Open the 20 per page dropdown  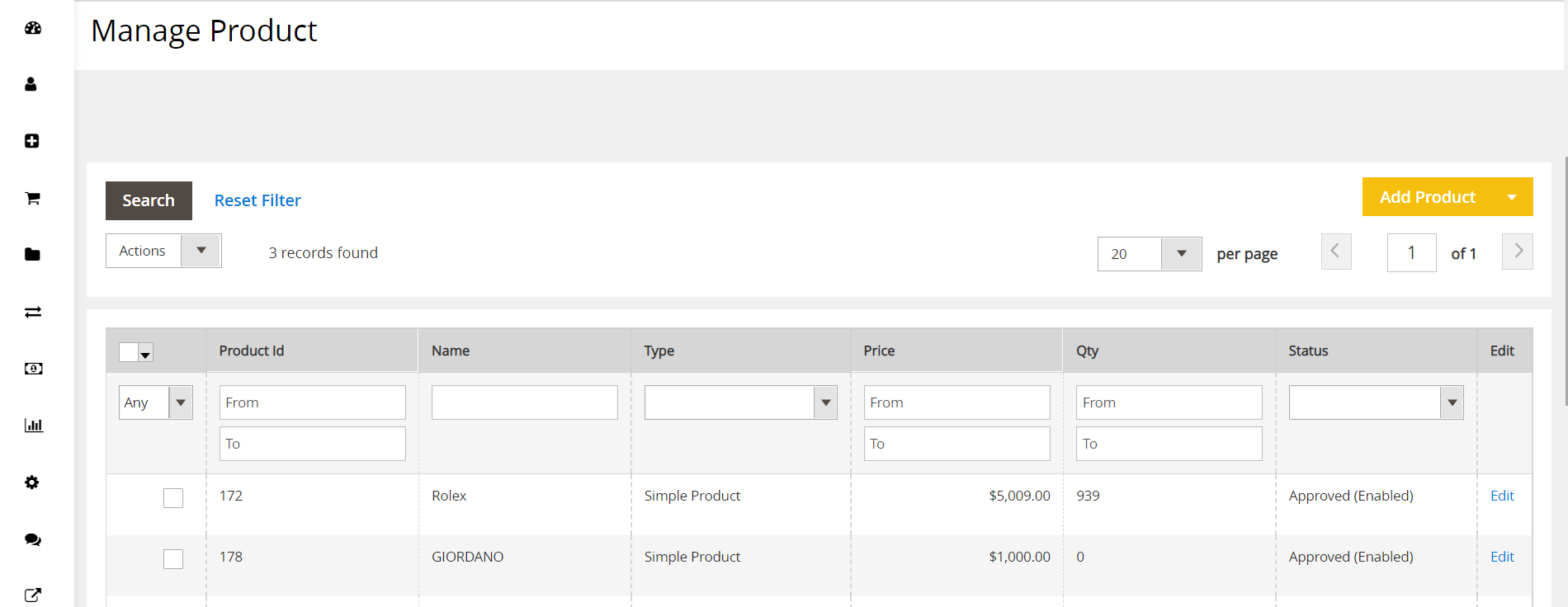tap(1150, 254)
